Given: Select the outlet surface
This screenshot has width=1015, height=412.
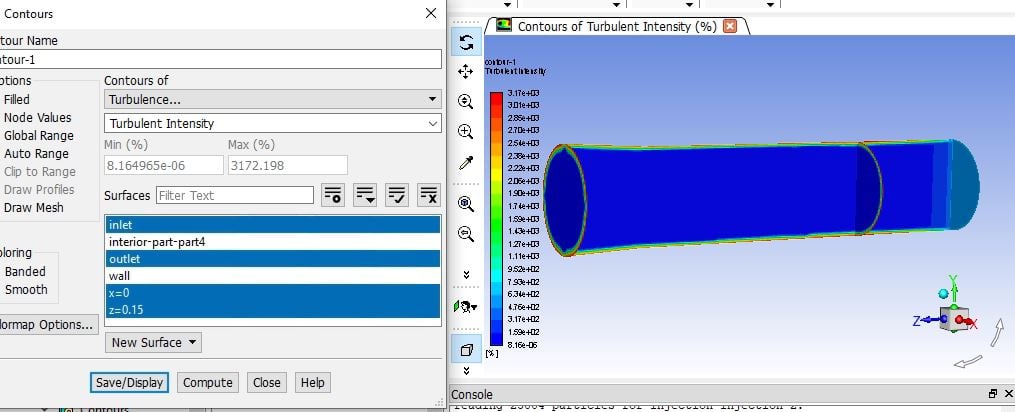Looking at the screenshot, I should point(273,258).
